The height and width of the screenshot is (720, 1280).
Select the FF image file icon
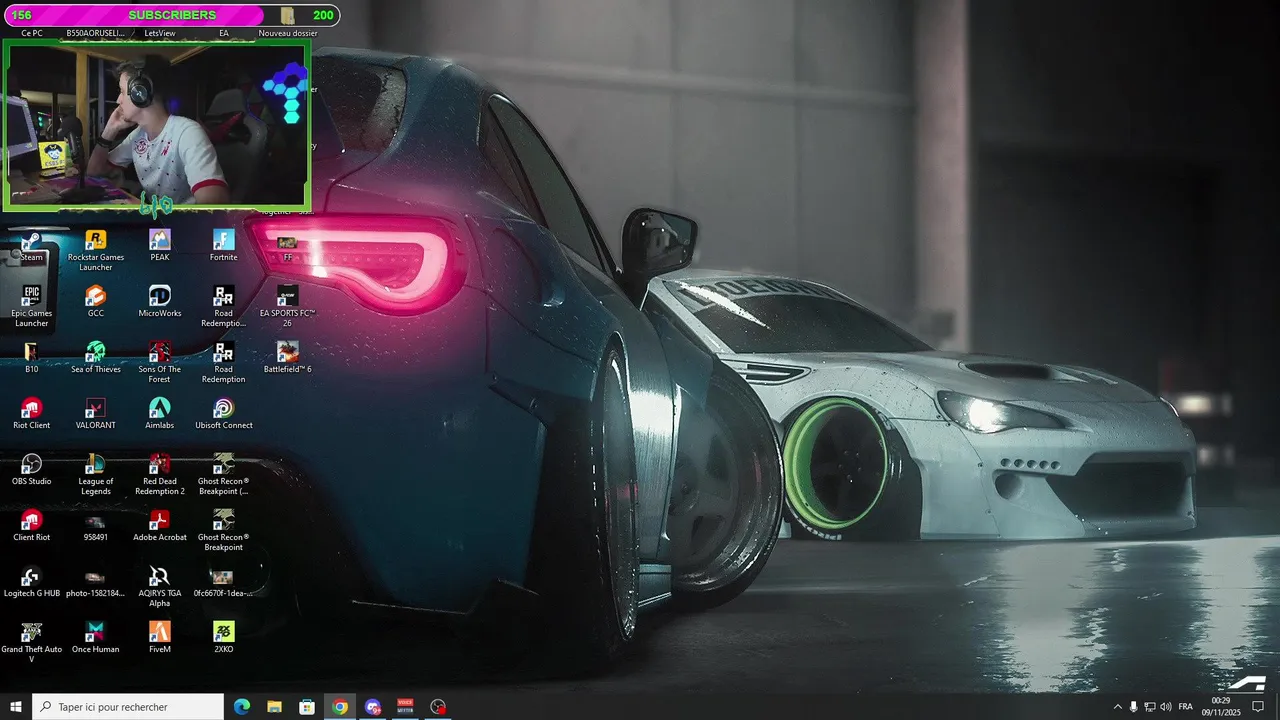(287, 249)
